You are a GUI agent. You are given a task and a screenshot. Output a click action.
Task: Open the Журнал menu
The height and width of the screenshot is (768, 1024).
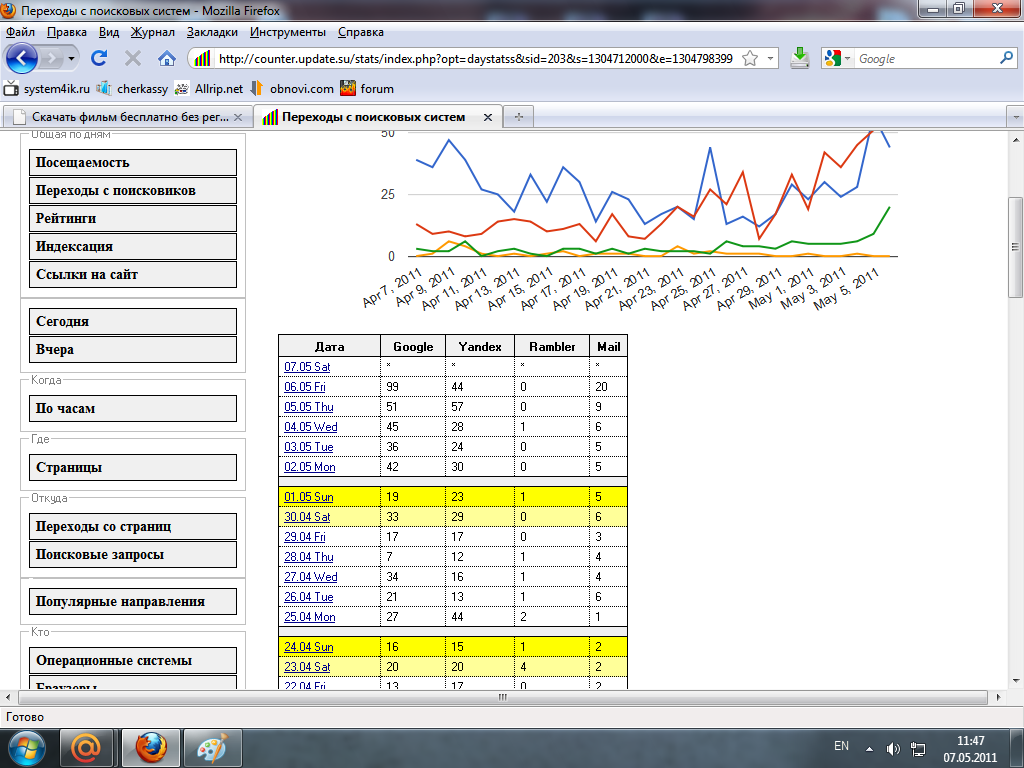[152, 32]
